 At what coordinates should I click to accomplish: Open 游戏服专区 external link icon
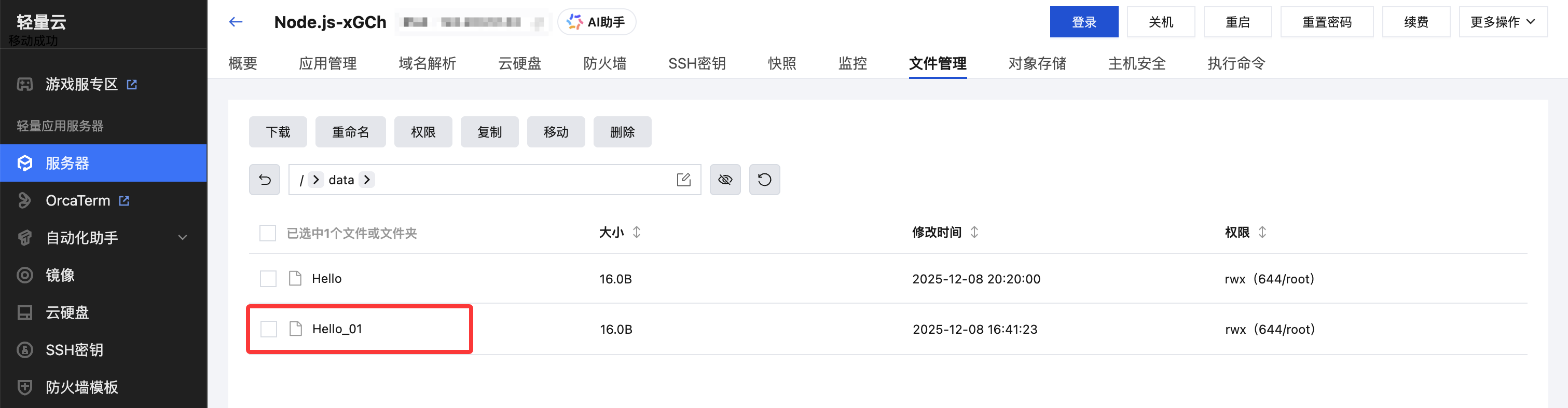pyautogui.click(x=132, y=85)
